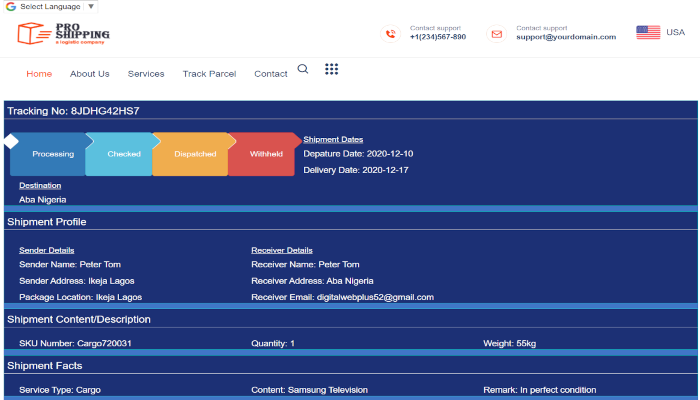
Task: Open the USA language selector
Action: click(676, 33)
